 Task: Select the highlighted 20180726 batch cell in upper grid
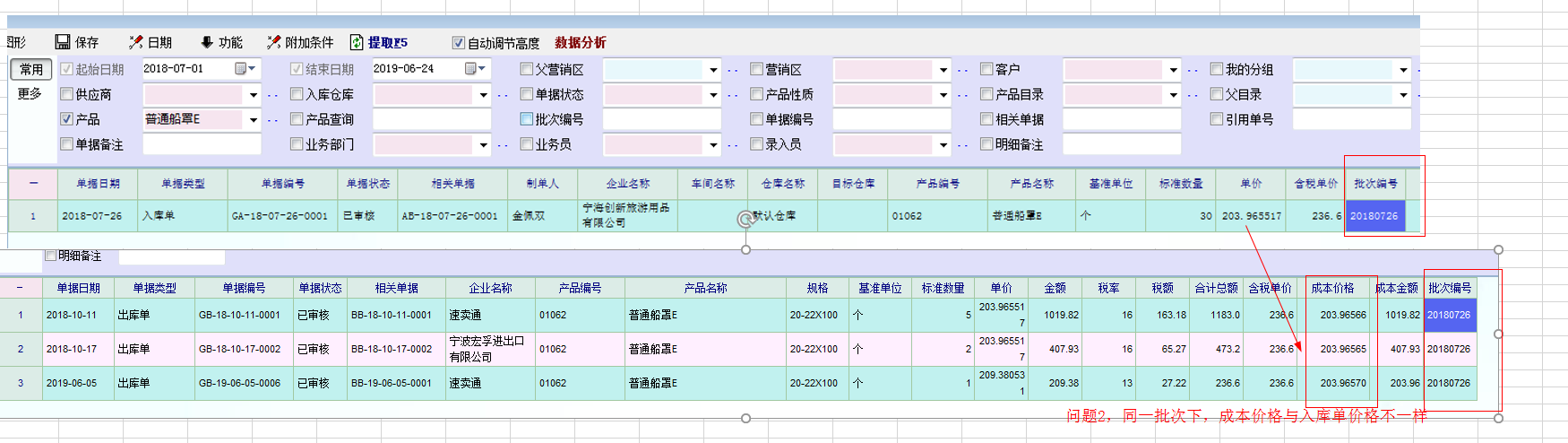[x=1374, y=216]
